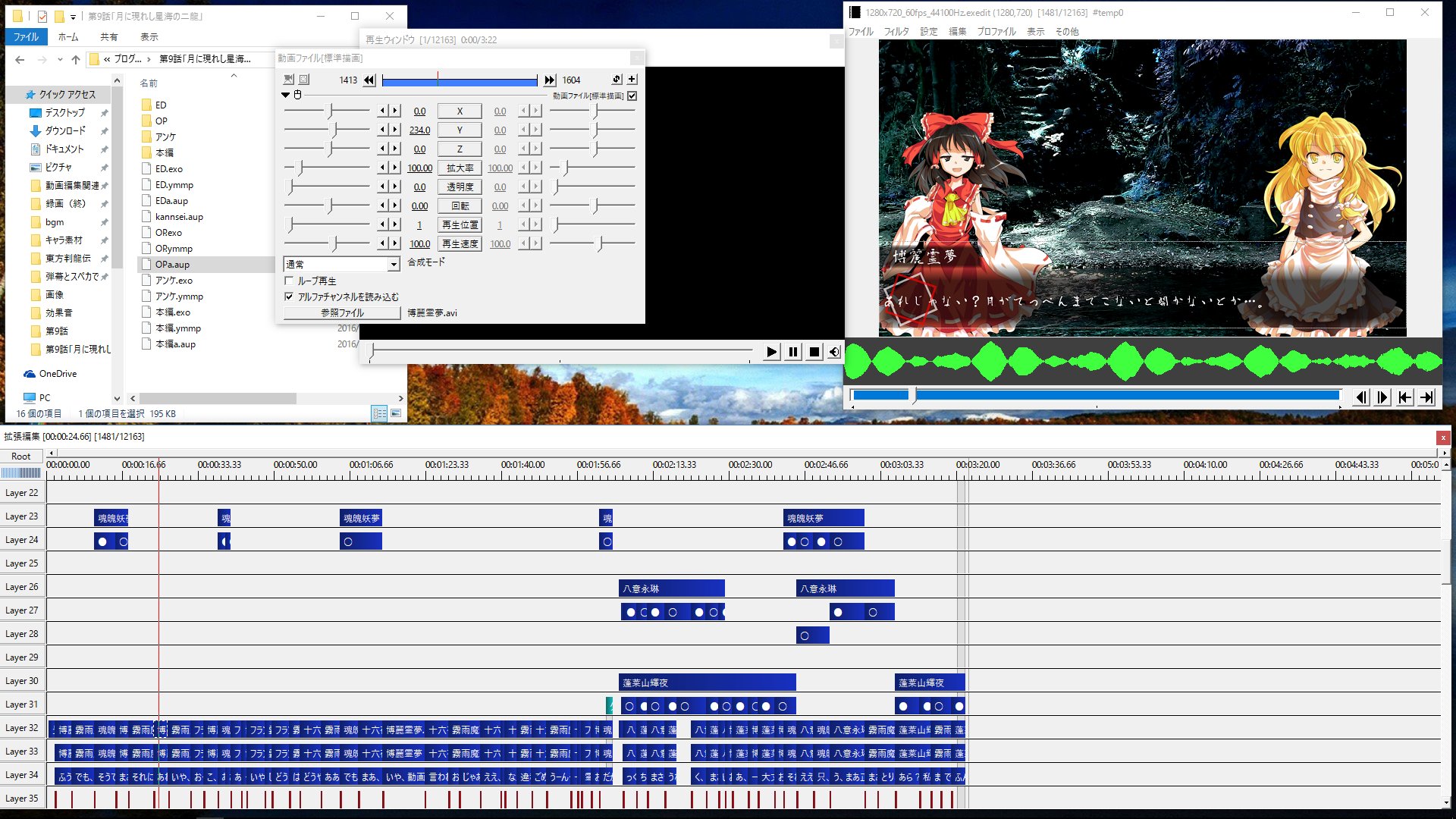
Task: Switch Explorer to large icons view
Action: click(396, 413)
